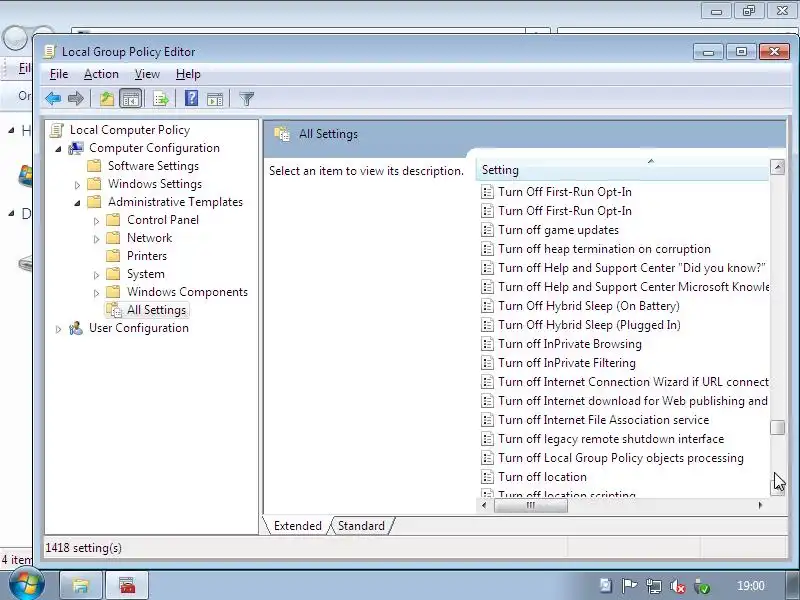Image resolution: width=800 pixels, height=600 pixels.
Task: Select Turn off Local Group Policy objects processing
Action: coord(621,458)
